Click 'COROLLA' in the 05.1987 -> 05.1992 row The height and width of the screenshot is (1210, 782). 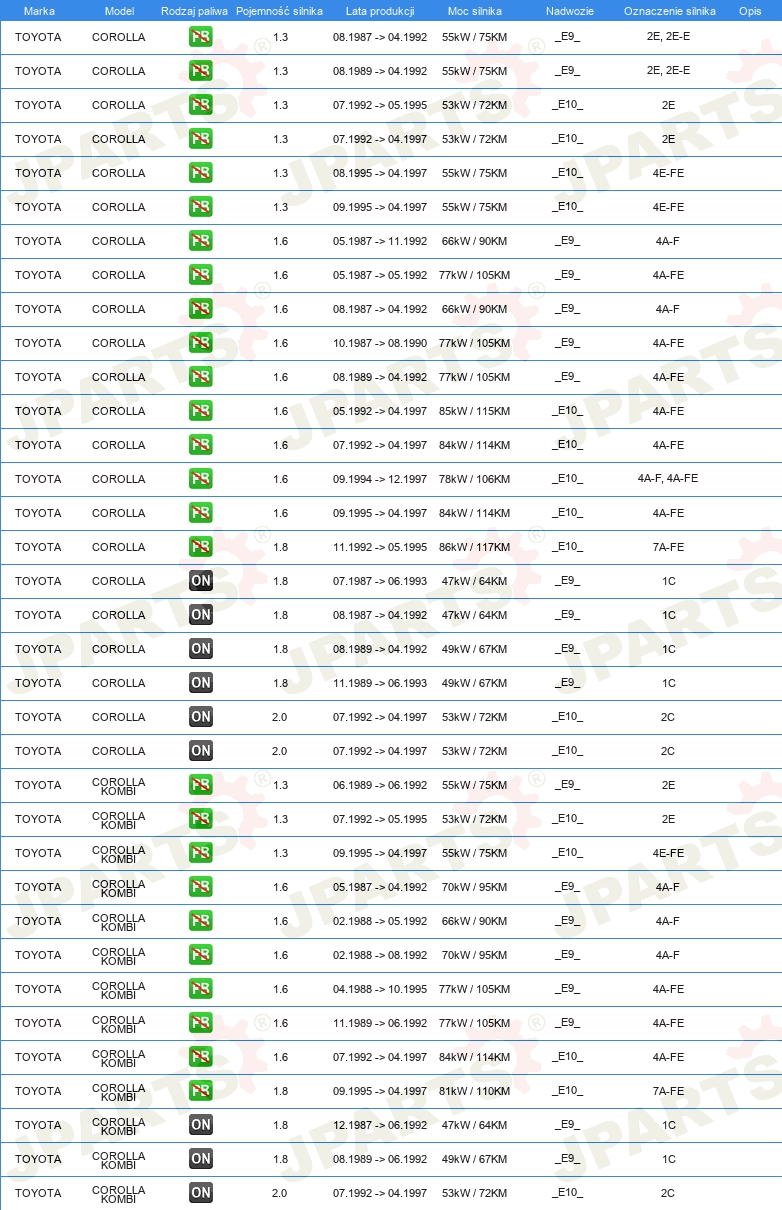click(118, 275)
